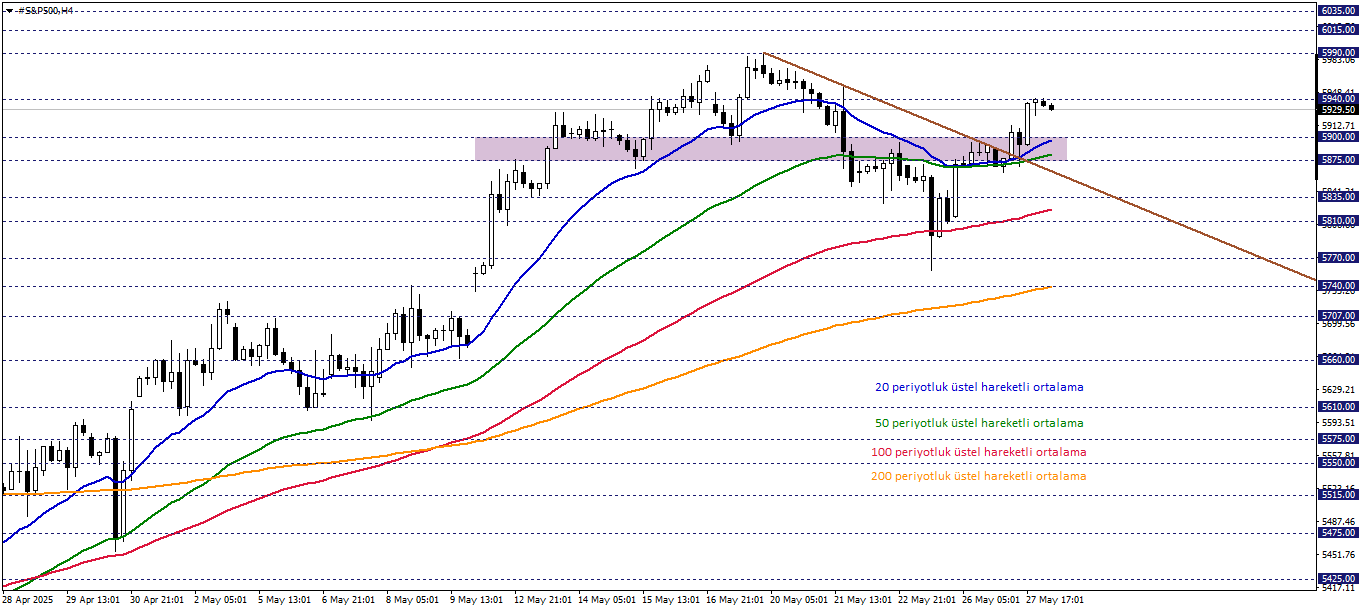Viewport: 1362px width, 611px height.
Task: Click the 5515.00 price level label
Action: click(x=1338, y=495)
